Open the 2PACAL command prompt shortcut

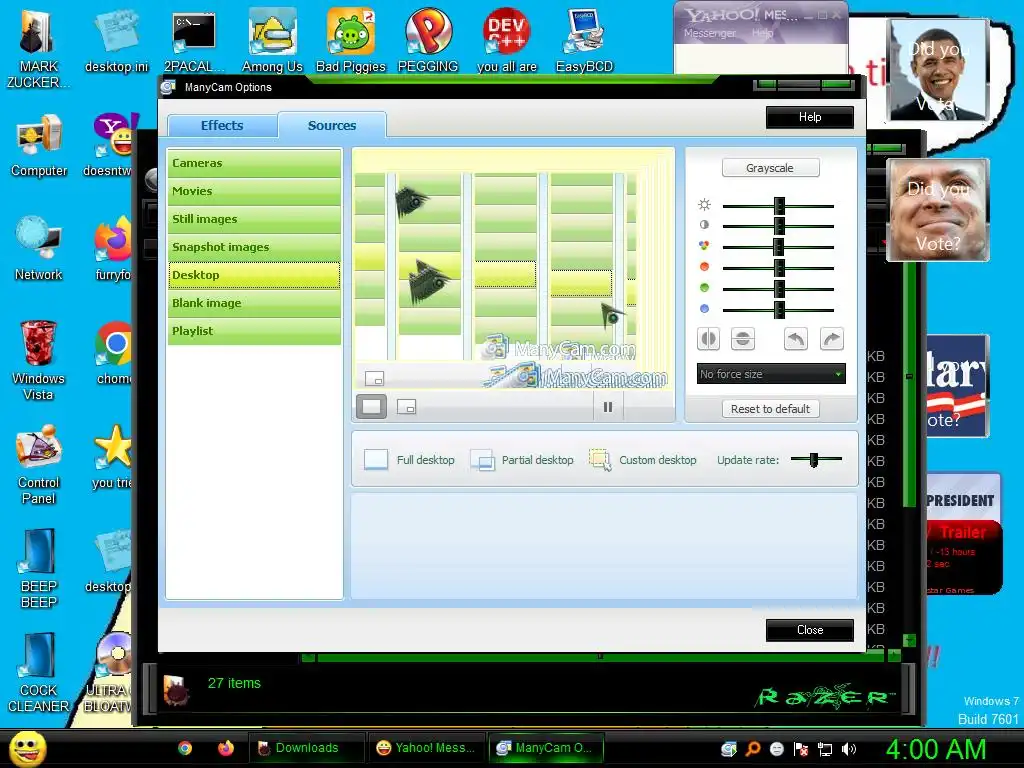point(193,42)
